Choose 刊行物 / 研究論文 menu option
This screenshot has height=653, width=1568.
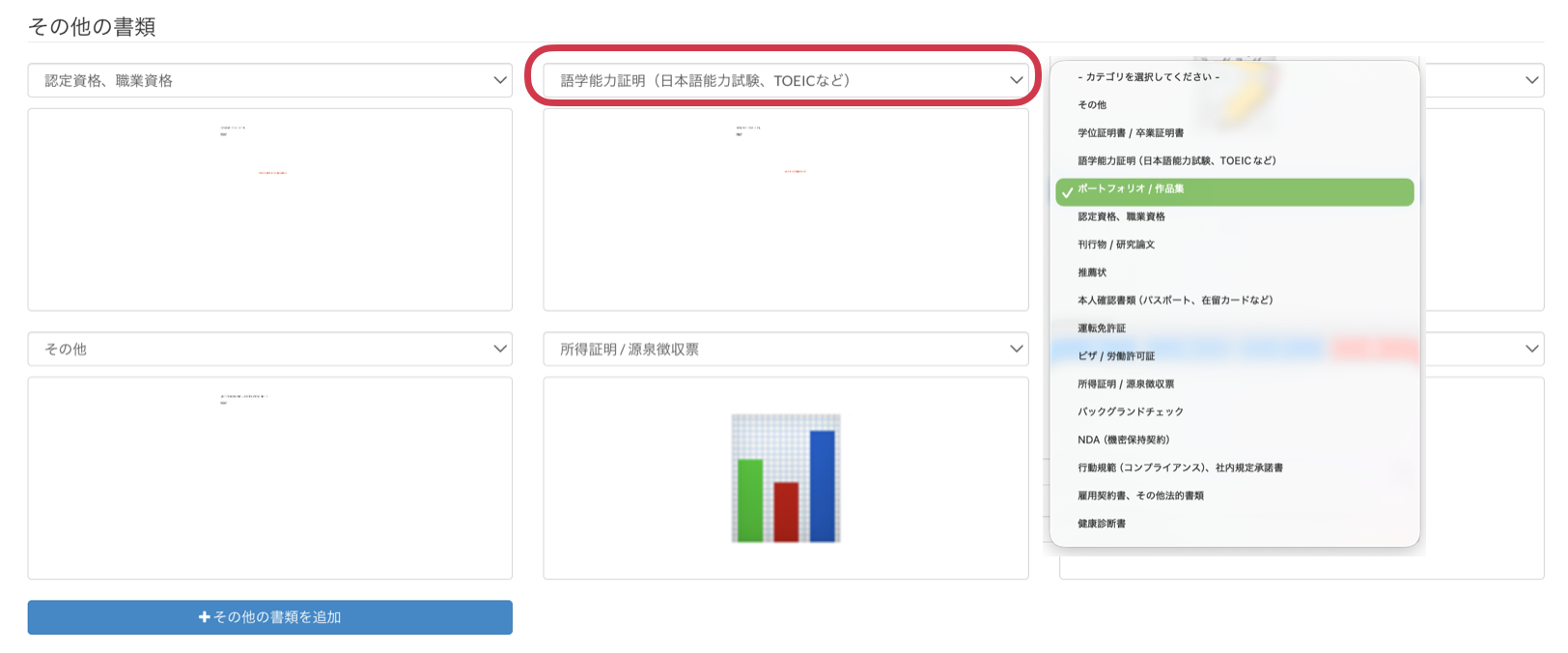[x=1116, y=245]
